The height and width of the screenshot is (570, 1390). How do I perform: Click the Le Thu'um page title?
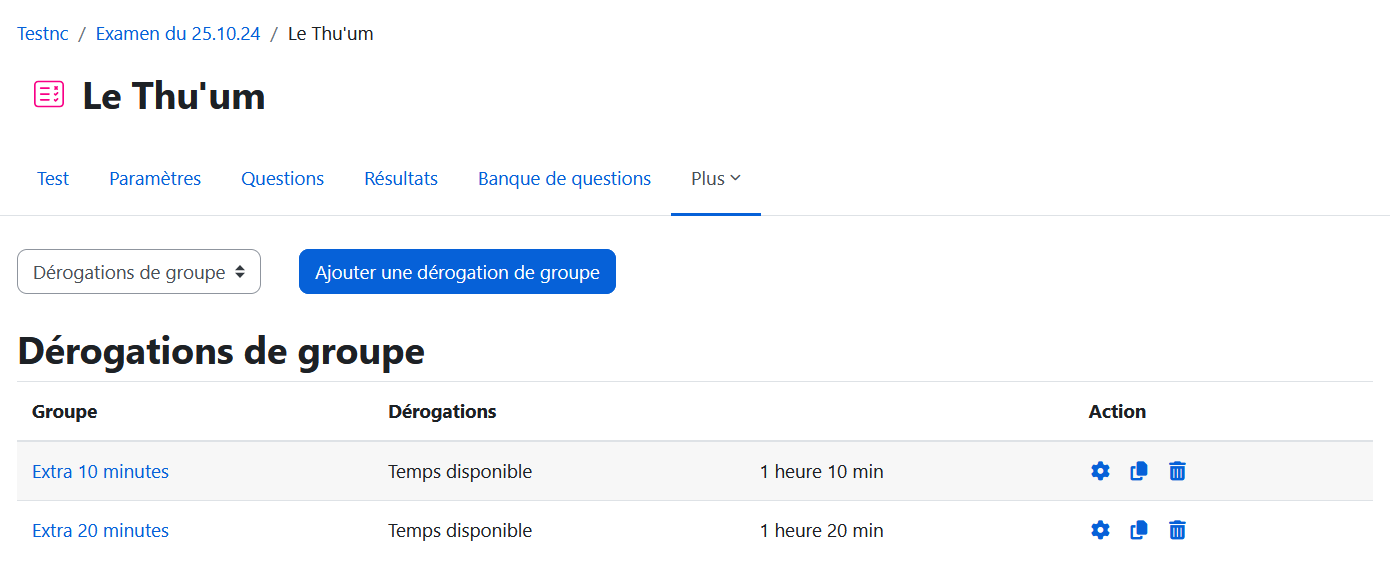coord(174,96)
